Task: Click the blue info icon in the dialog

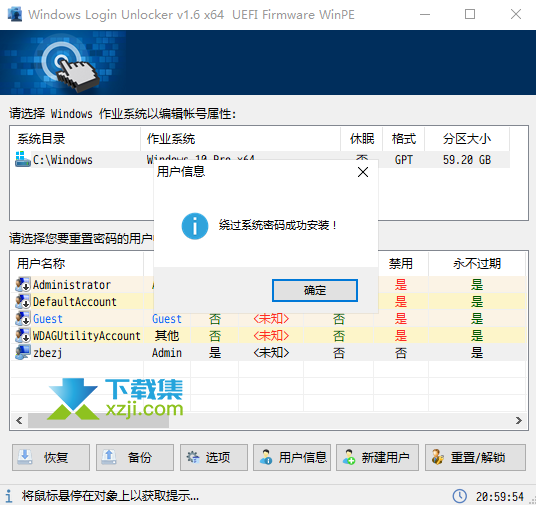Action: coord(195,226)
